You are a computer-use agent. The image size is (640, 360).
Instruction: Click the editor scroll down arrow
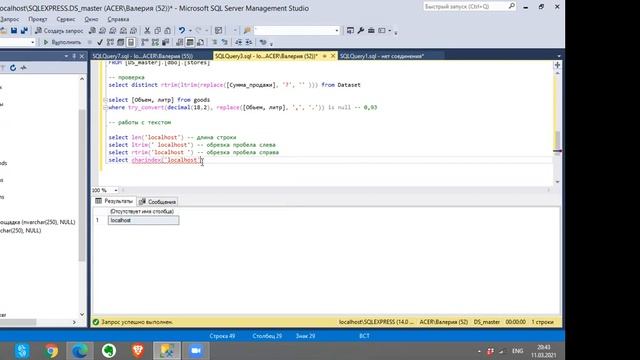557,182
